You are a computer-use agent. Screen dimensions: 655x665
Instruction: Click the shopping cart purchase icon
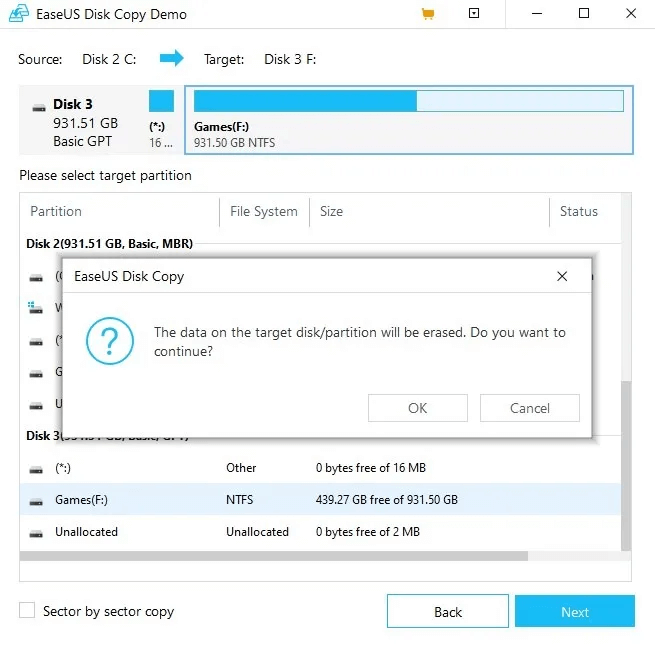(x=428, y=14)
